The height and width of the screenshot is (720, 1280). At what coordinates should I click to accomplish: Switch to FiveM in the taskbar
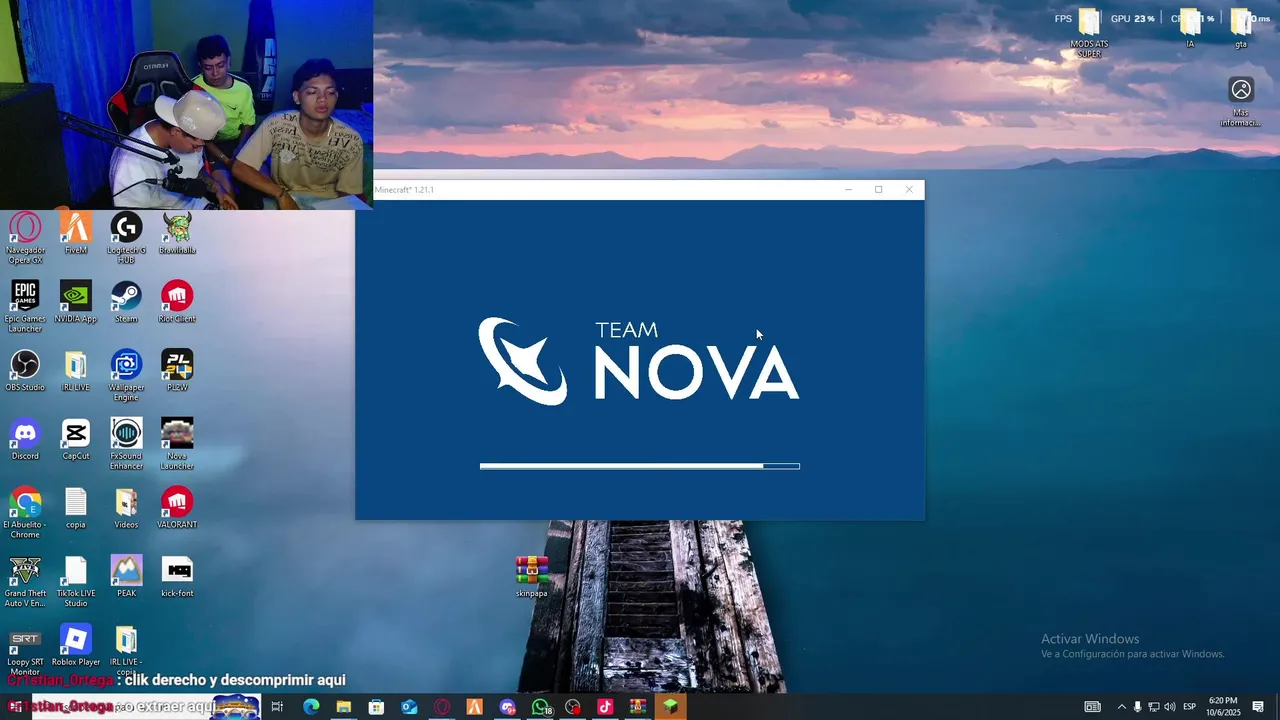(x=474, y=707)
